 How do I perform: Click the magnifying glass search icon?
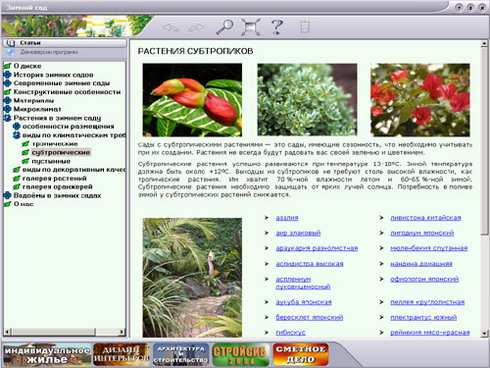225,27
